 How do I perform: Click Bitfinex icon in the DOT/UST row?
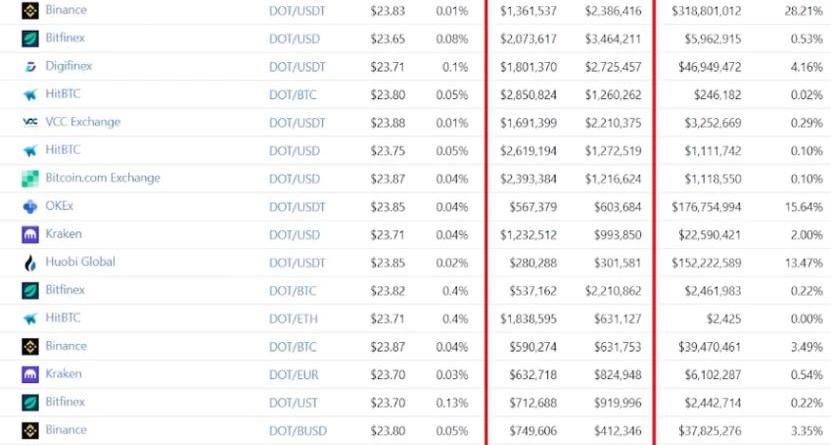coord(29,402)
